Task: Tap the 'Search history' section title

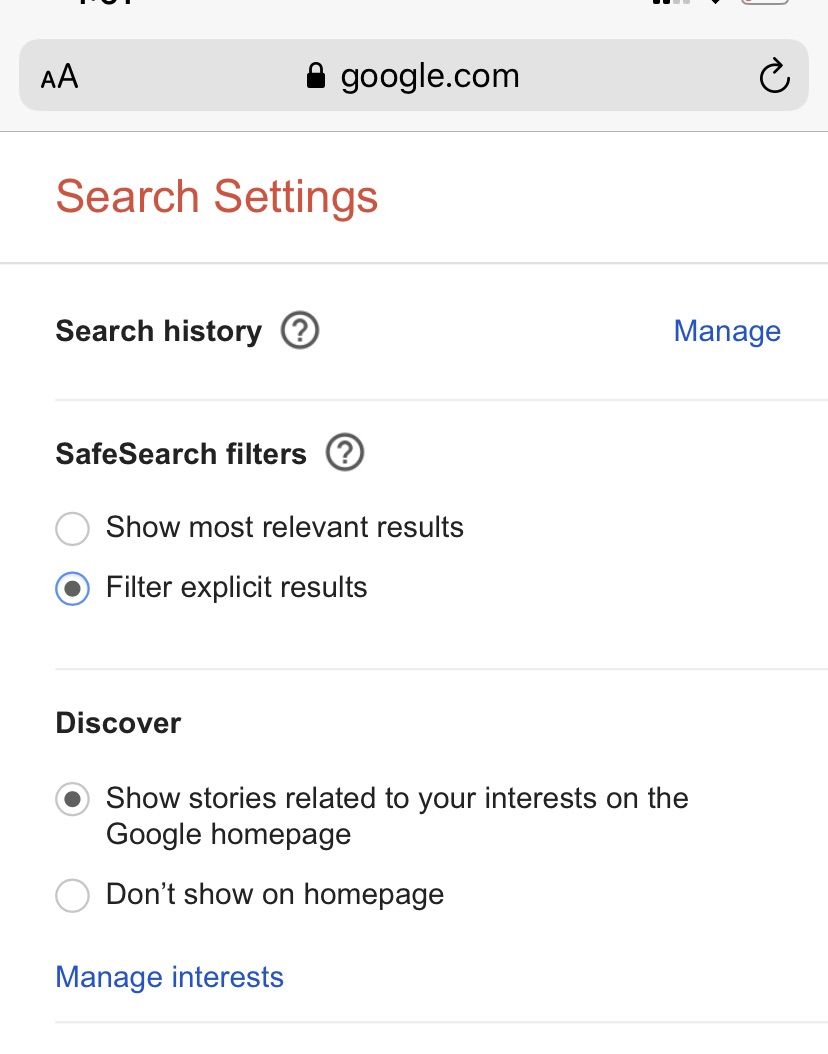Action: coord(159,331)
